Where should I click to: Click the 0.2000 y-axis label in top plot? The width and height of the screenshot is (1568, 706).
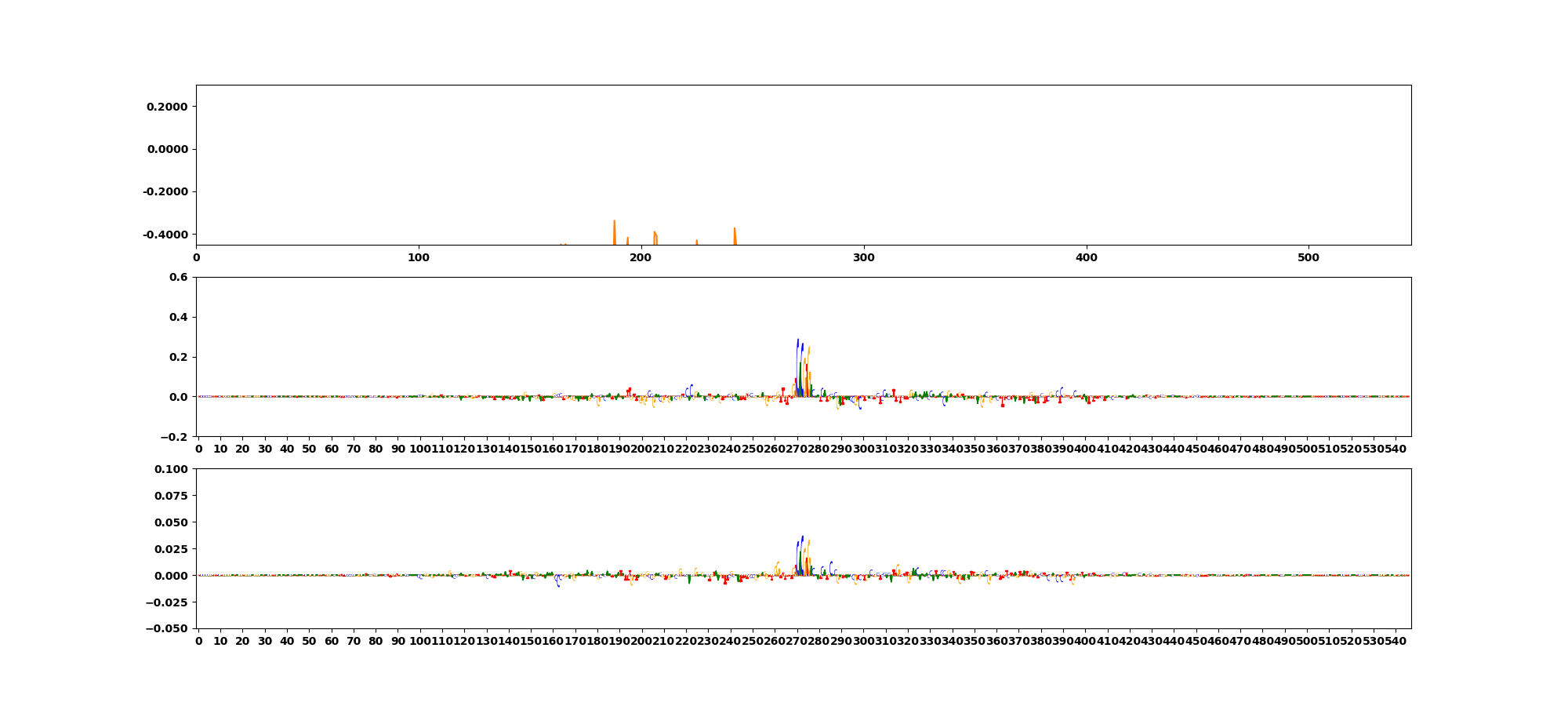tap(167, 107)
